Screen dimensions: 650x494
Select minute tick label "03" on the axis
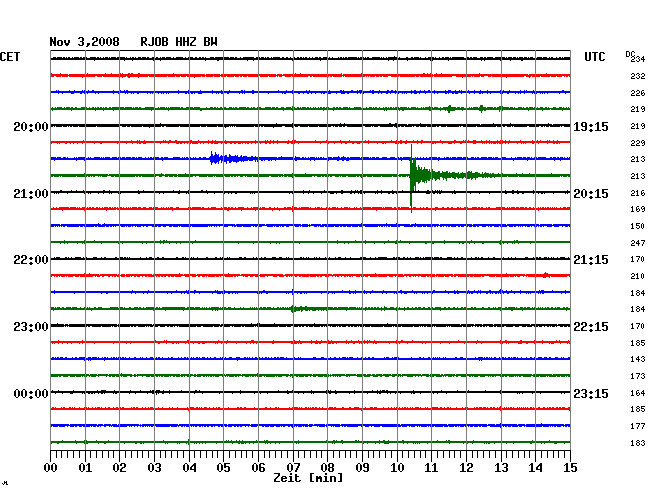154,467
